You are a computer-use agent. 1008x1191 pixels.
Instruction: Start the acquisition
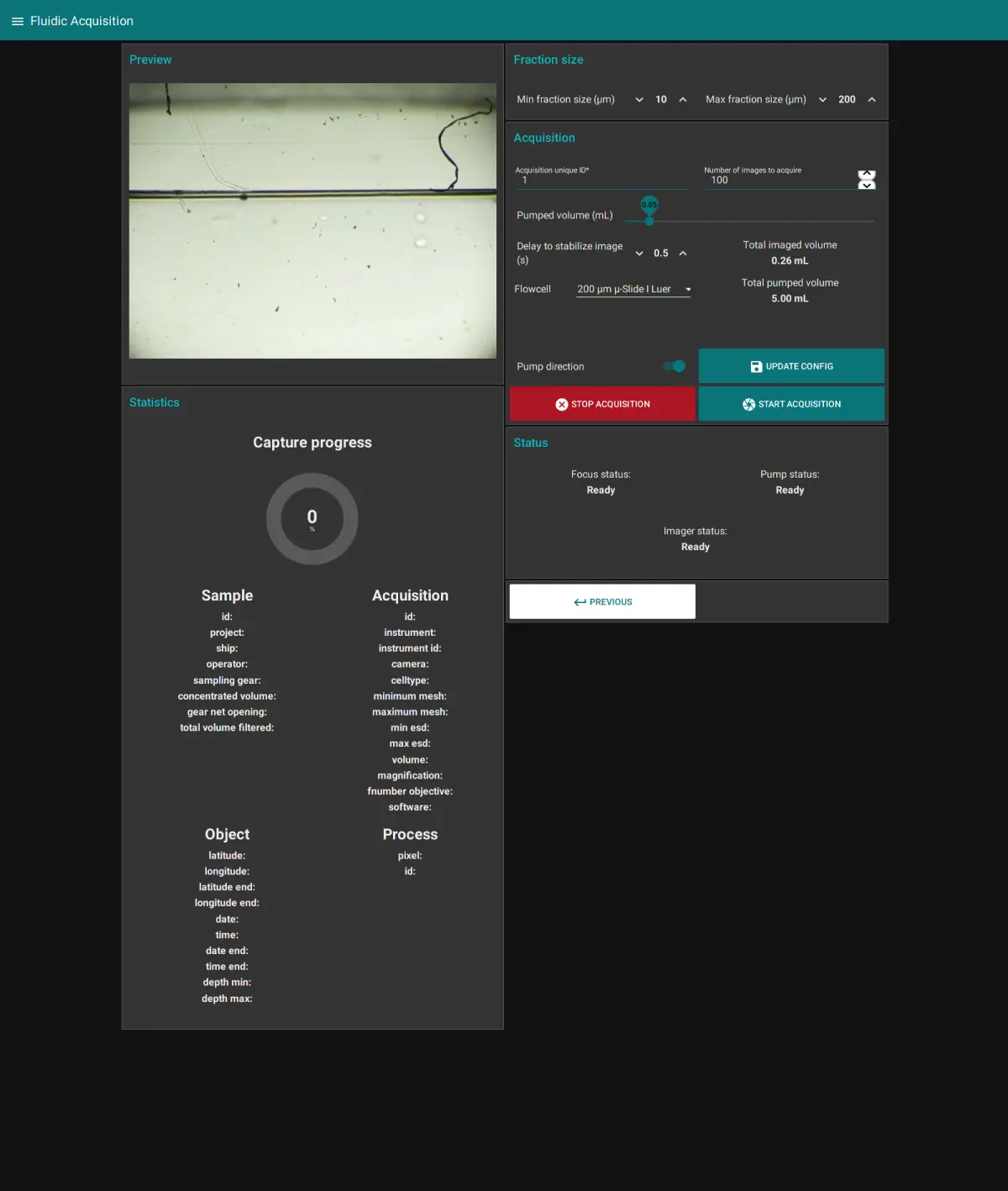pos(791,404)
